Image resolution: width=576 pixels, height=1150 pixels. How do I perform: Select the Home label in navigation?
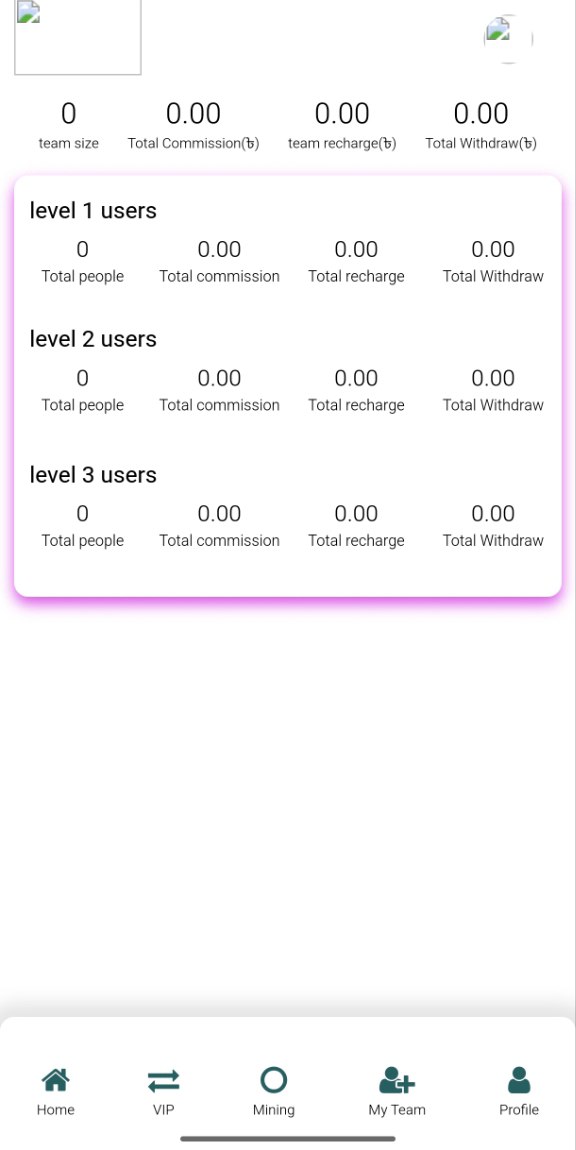pyautogui.click(x=56, y=1110)
